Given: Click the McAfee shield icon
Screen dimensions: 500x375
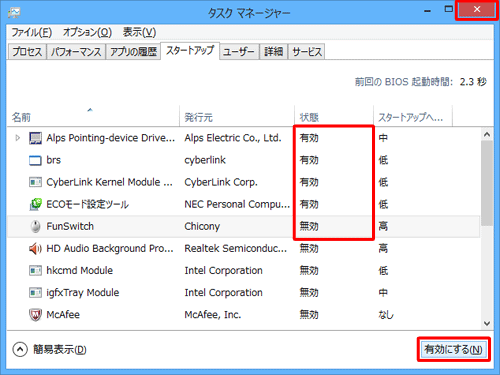Looking at the screenshot, I should [x=35, y=315].
